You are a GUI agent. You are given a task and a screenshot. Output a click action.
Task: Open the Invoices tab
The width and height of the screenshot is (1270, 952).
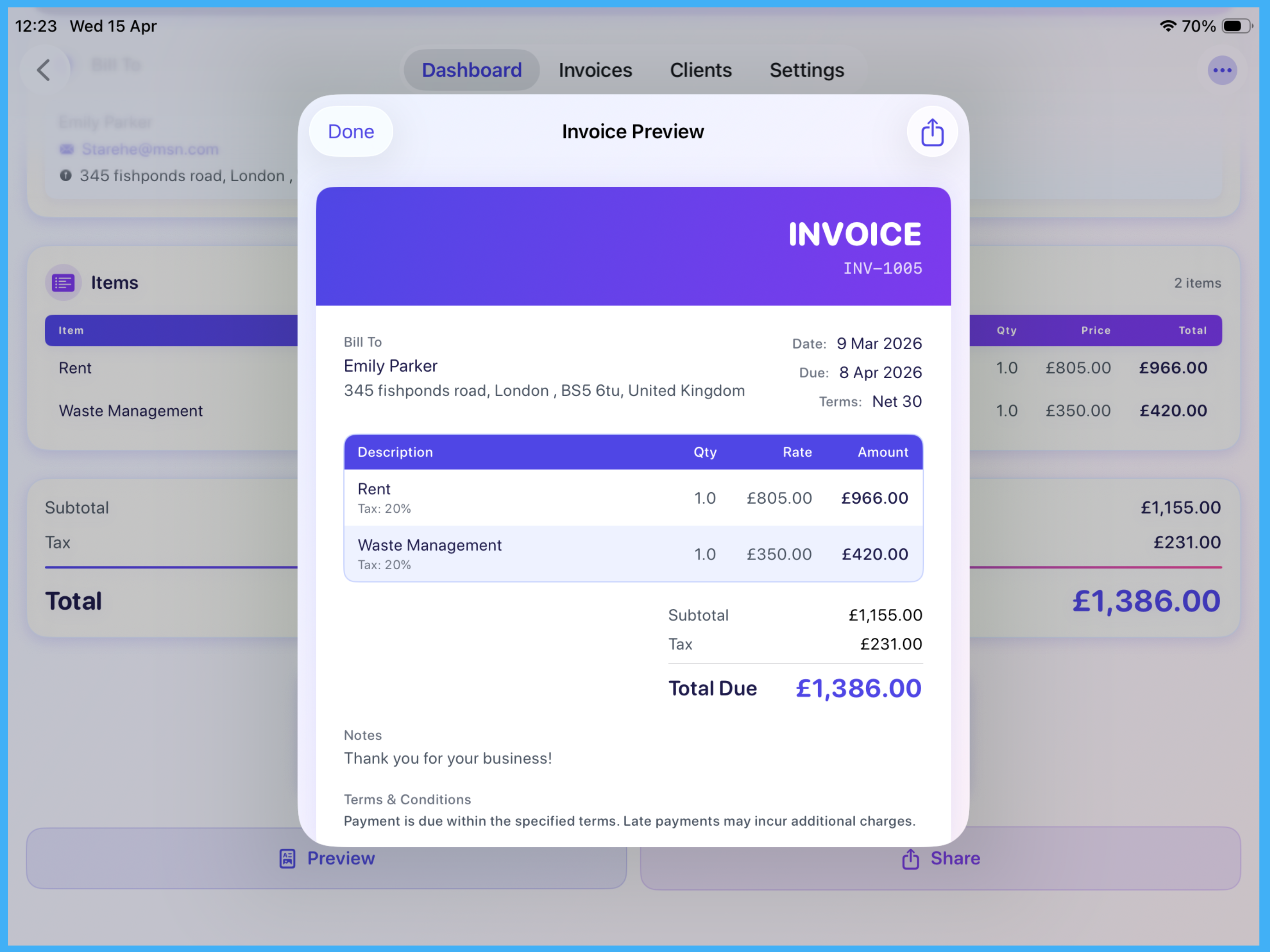pyautogui.click(x=595, y=70)
